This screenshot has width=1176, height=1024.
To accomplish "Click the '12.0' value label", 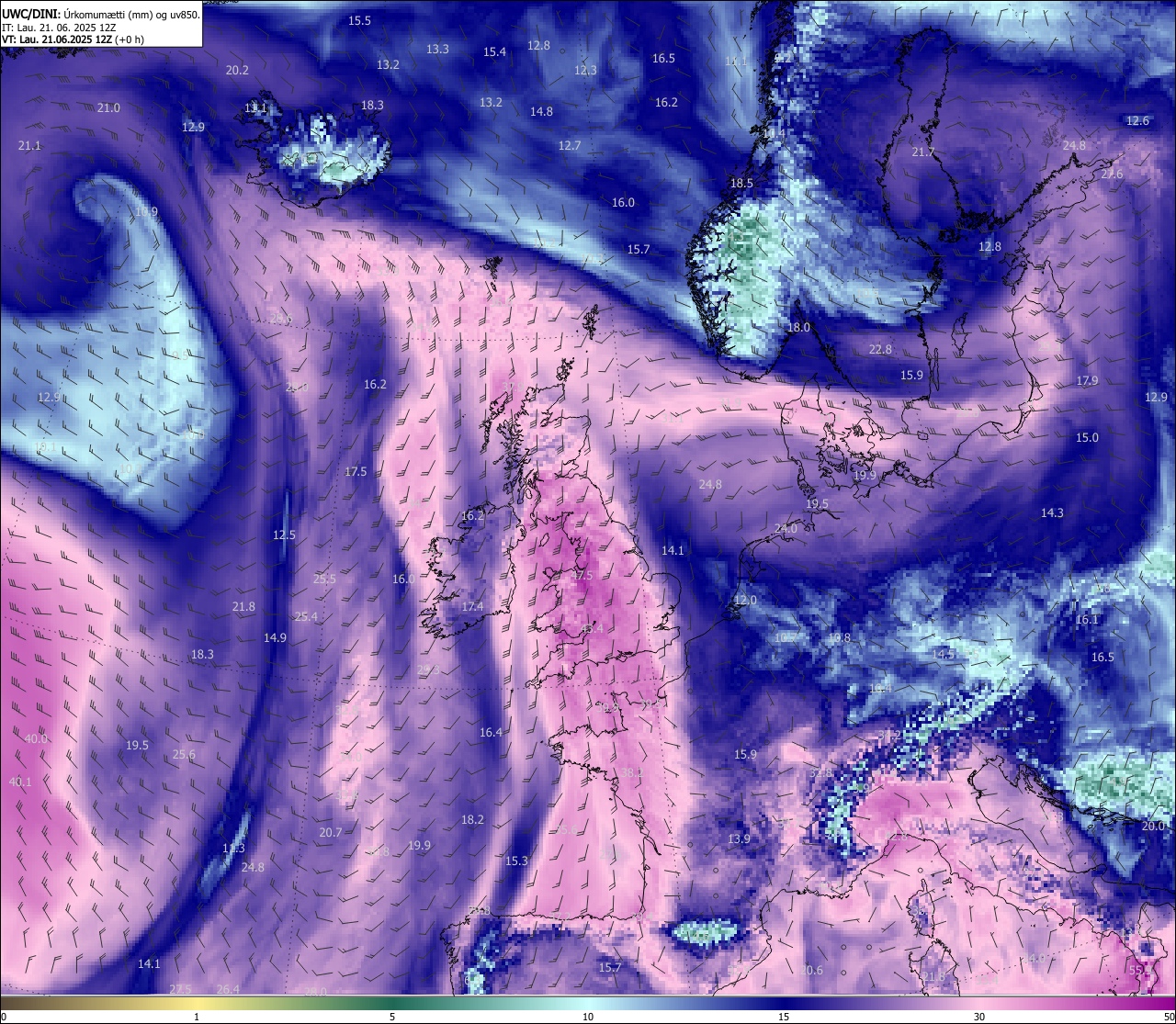I will (x=745, y=600).
